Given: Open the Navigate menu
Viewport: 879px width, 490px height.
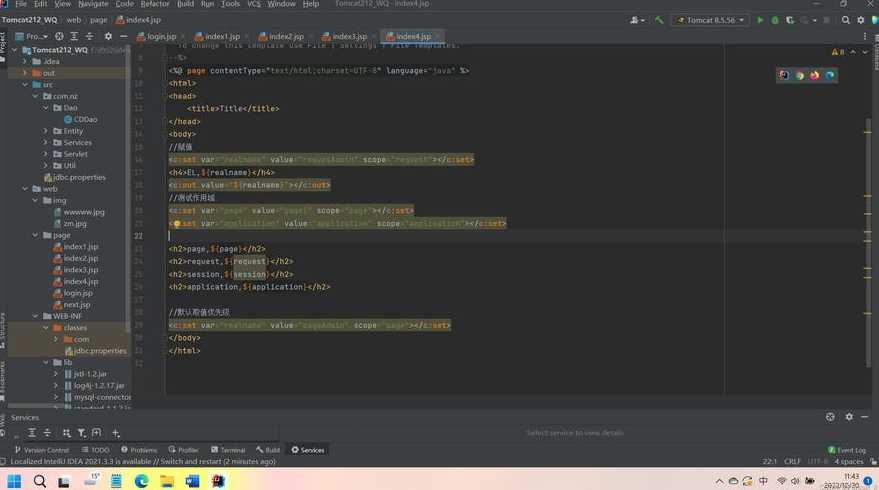Looking at the screenshot, I should 93,4.
